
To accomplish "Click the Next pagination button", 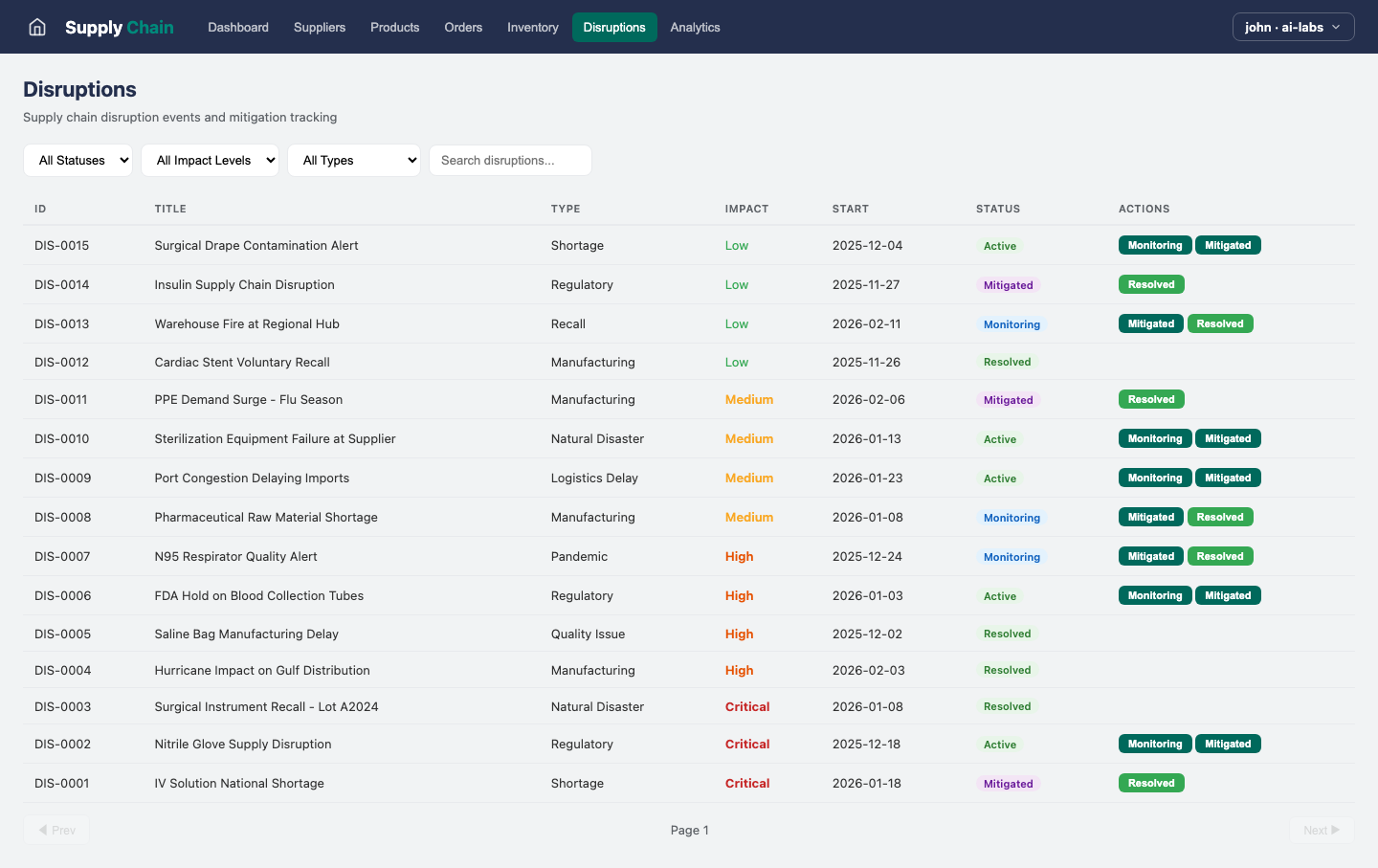I will 1321,830.
